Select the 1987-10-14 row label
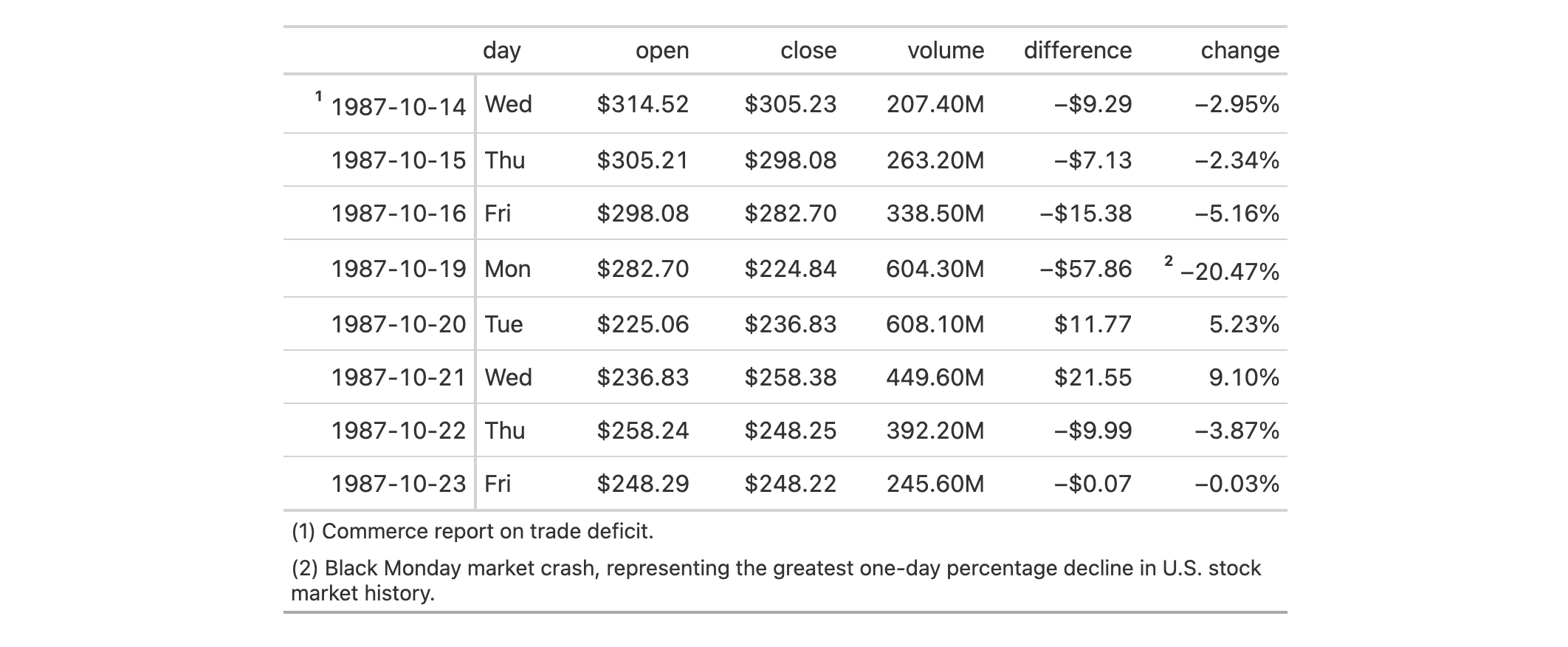Screen dimensions: 1568x647 [399, 107]
